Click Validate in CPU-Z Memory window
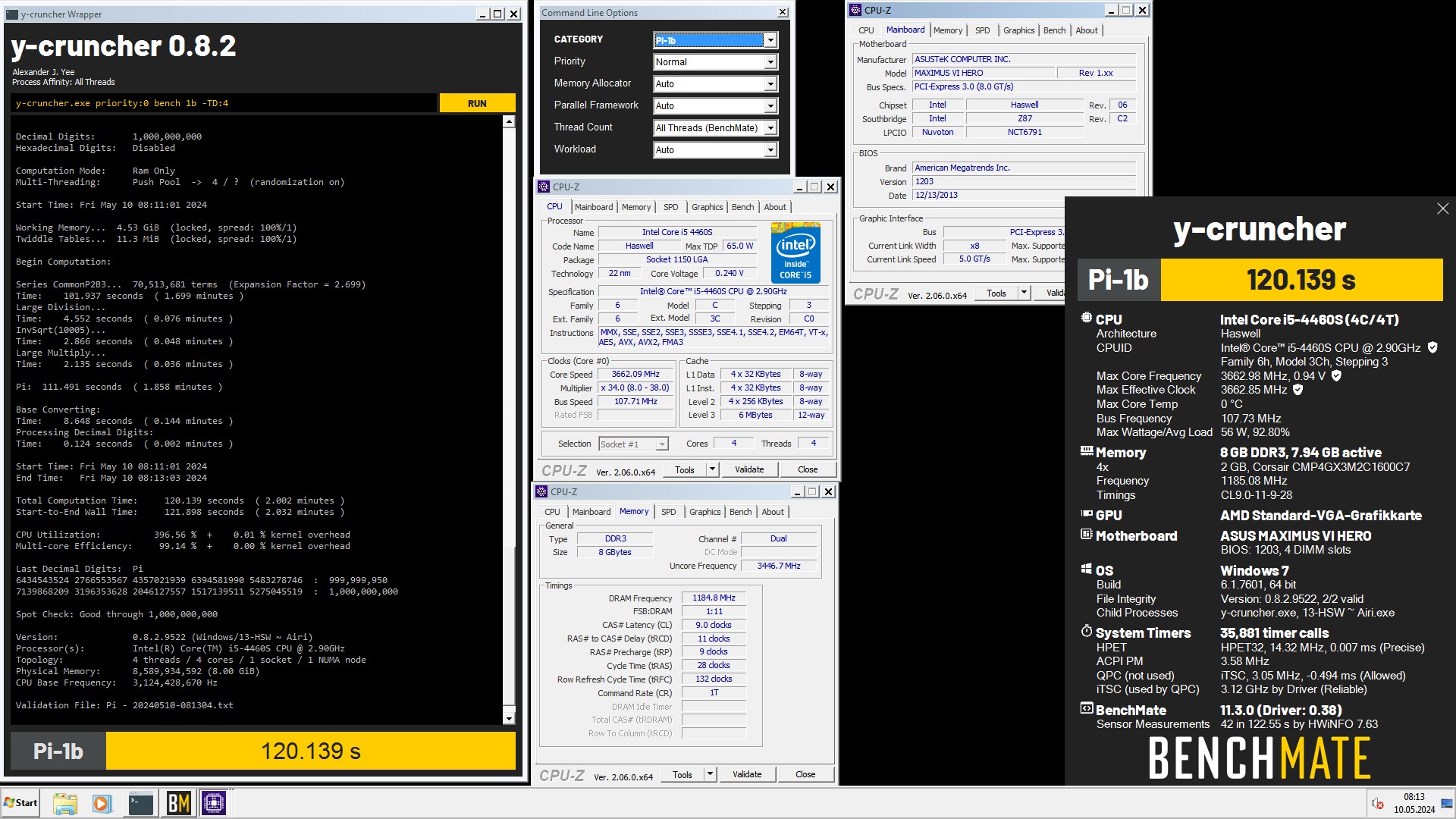 [747, 774]
